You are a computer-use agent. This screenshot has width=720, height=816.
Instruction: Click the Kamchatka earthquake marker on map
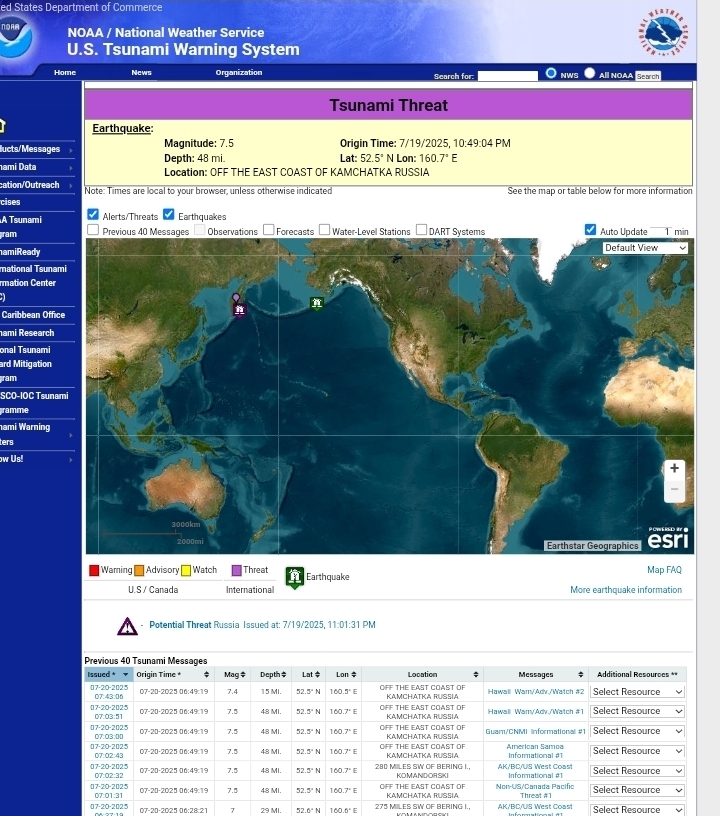pos(238,308)
